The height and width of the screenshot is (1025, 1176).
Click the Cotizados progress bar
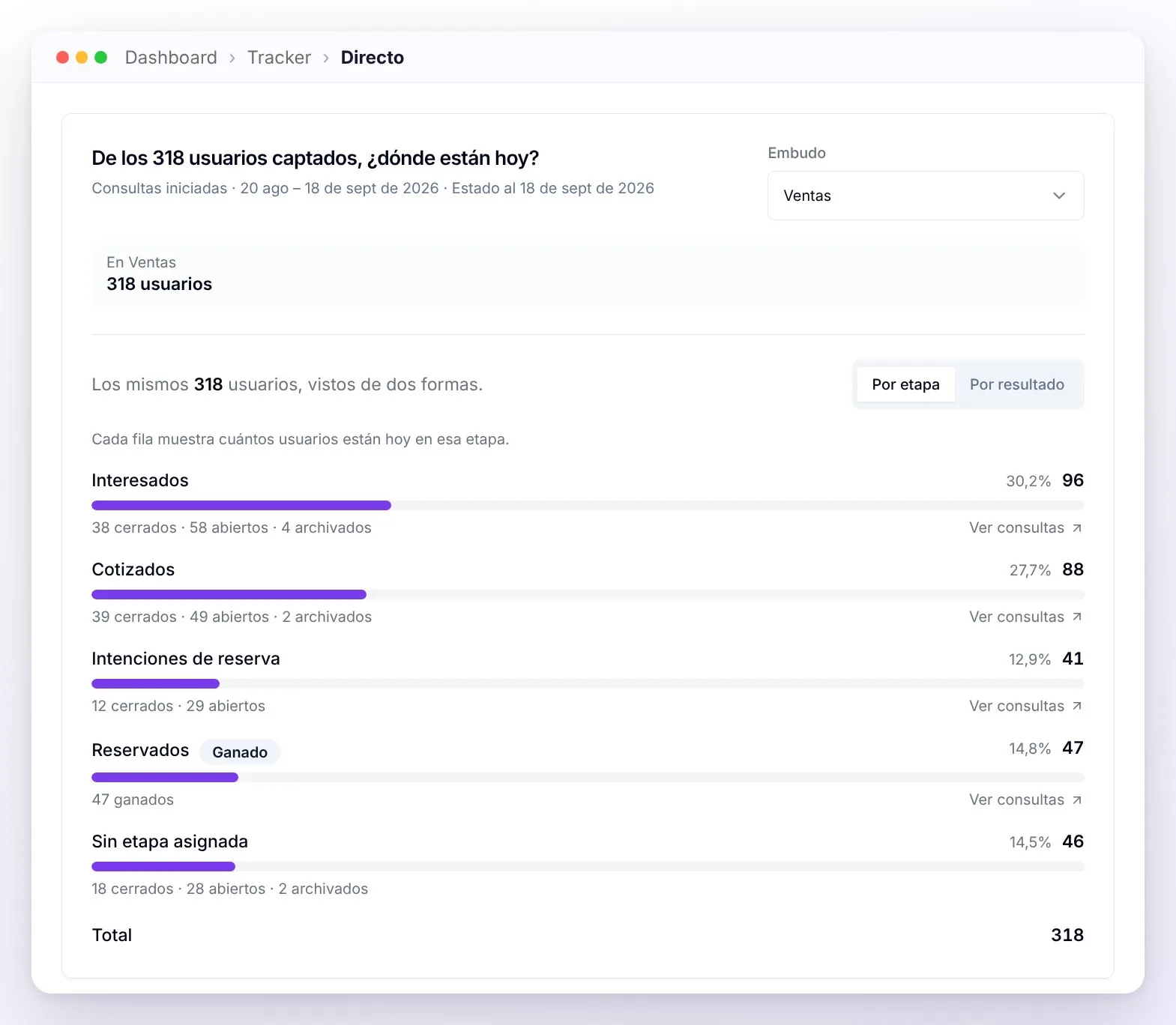point(588,595)
